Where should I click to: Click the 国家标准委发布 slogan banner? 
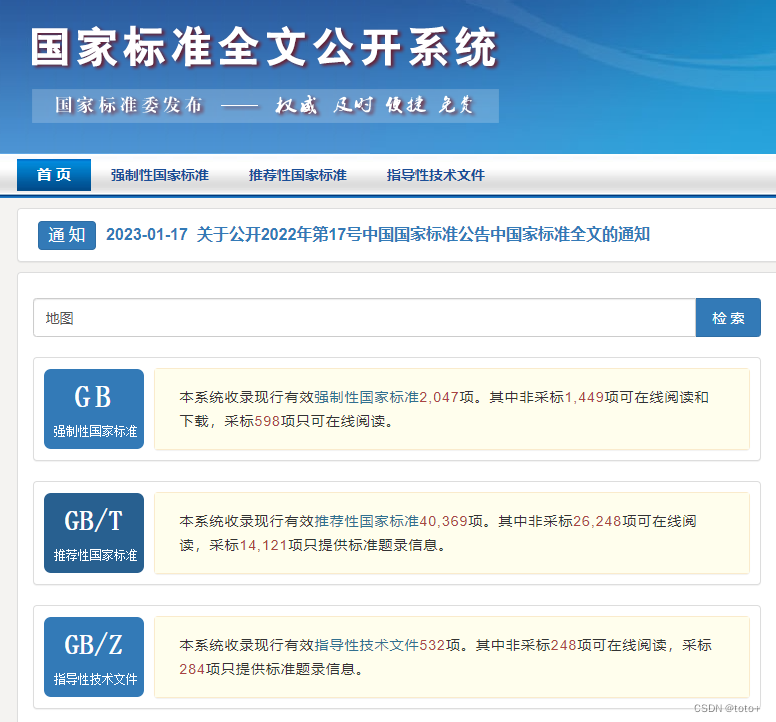tap(265, 106)
